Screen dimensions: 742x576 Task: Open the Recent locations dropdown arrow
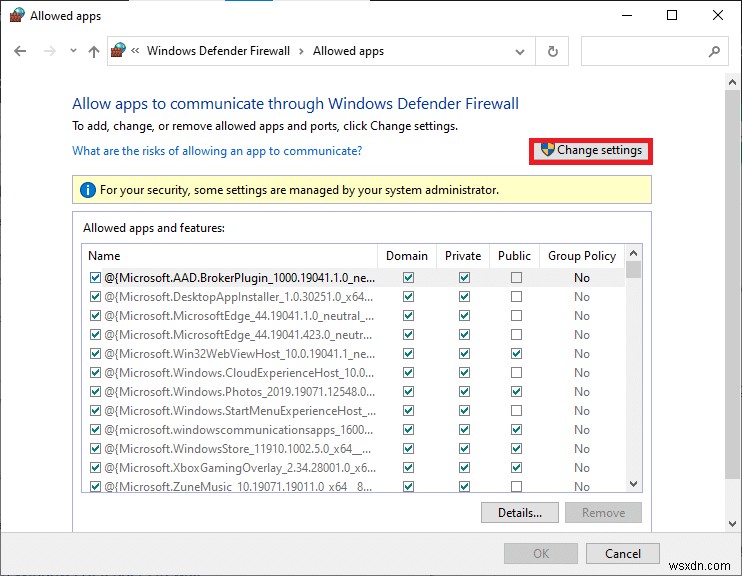(72, 51)
